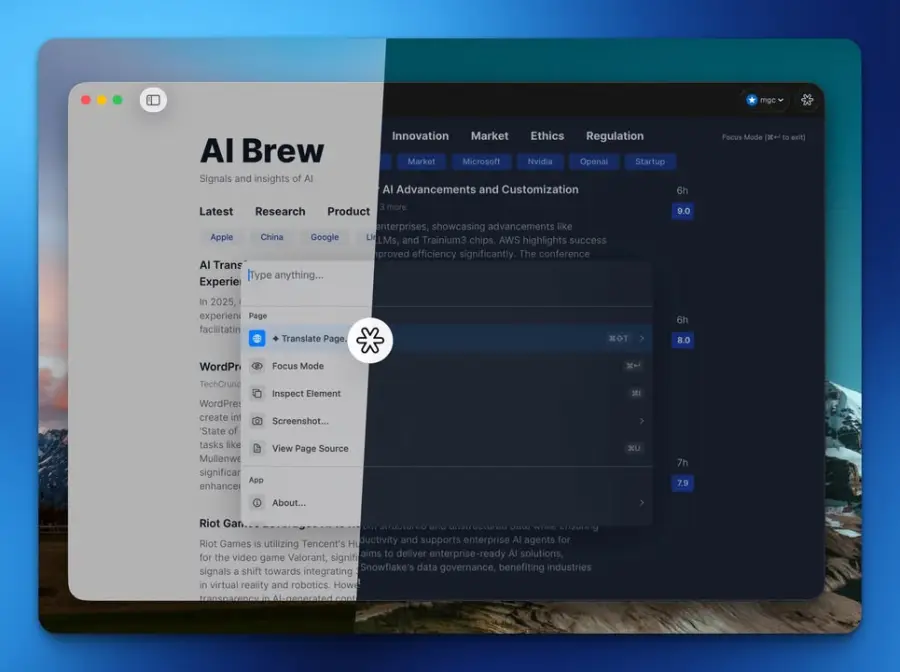Filter by the Market tag chip
The width and height of the screenshot is (900, 672).
click(x=421, y=162)
